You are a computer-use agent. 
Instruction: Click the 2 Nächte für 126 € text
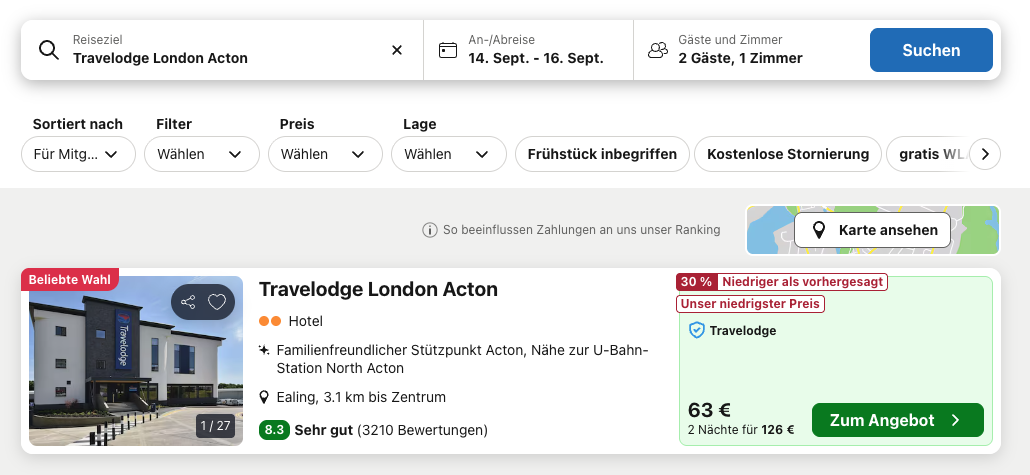pyautogui.click(x=741, y=430)
